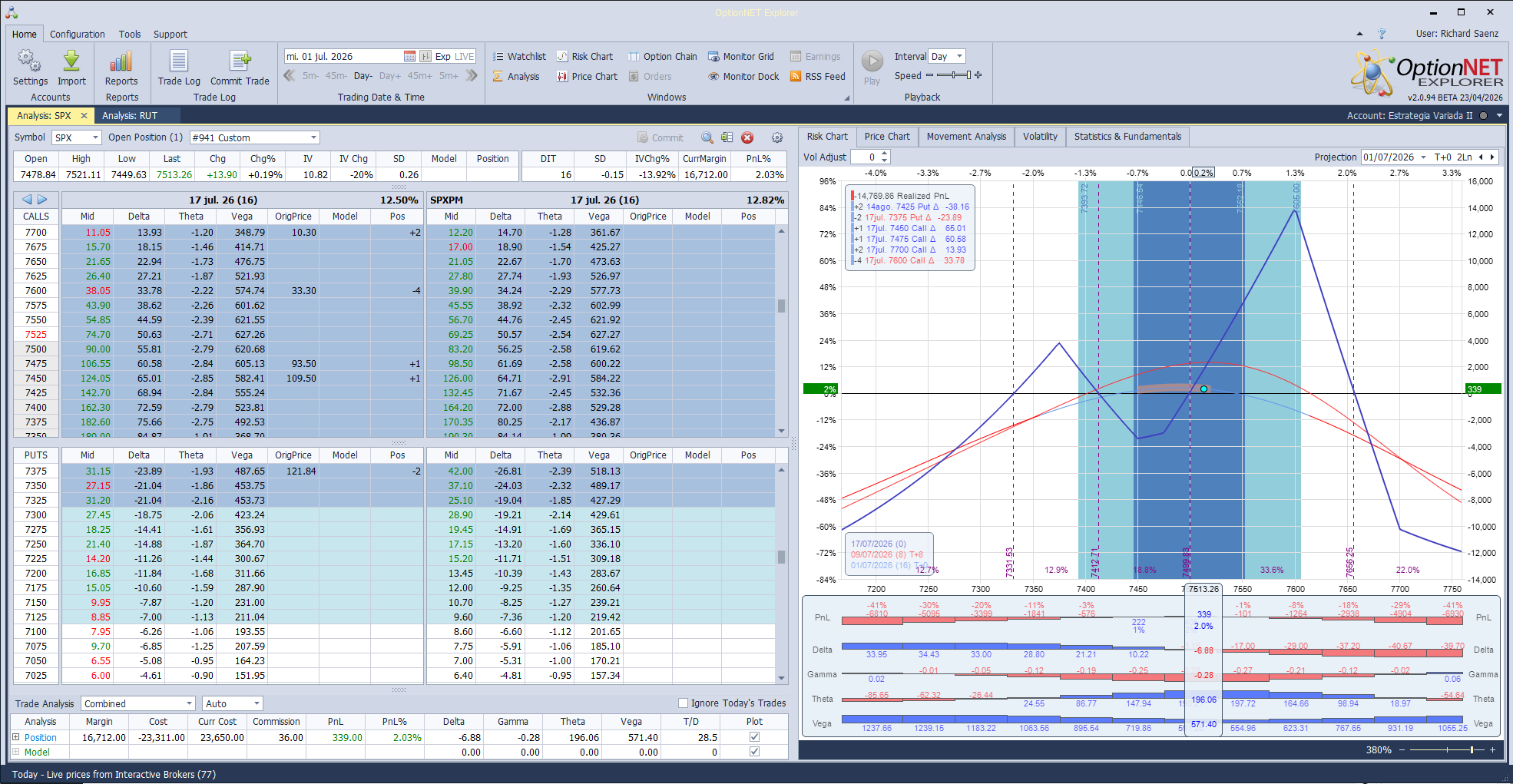1513x784 pixels.
Task: Enable Ignore Today's Trades checkbox
Action: tap(683, 703)
